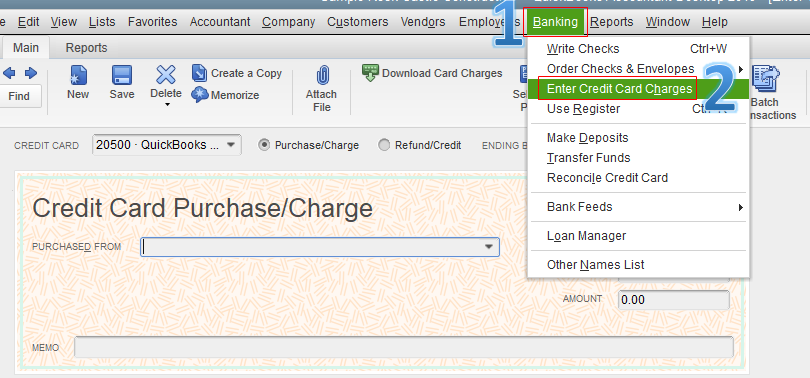Click the Batch Transactions icon
The image size is (810, 378).
pyautogui.click(x=766, y=80)
